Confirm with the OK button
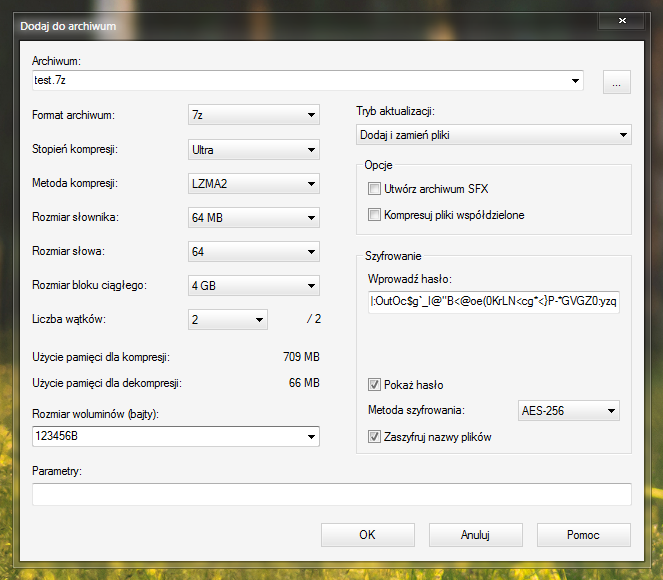Screen dimensions: 663x580 (x=367, y=535)
